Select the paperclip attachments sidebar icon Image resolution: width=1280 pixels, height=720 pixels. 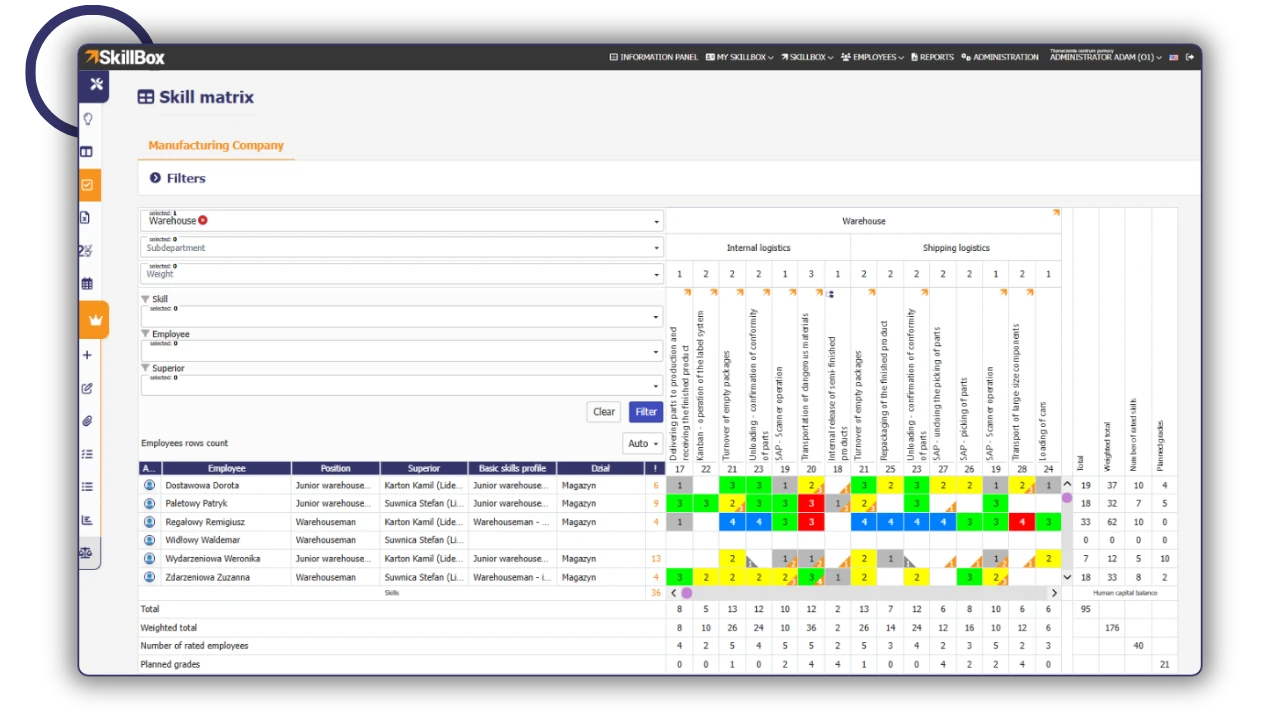coord(87,421)
